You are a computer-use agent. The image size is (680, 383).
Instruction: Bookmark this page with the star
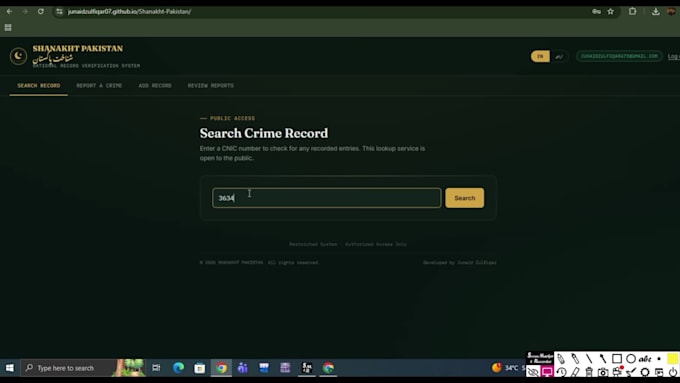611,11
